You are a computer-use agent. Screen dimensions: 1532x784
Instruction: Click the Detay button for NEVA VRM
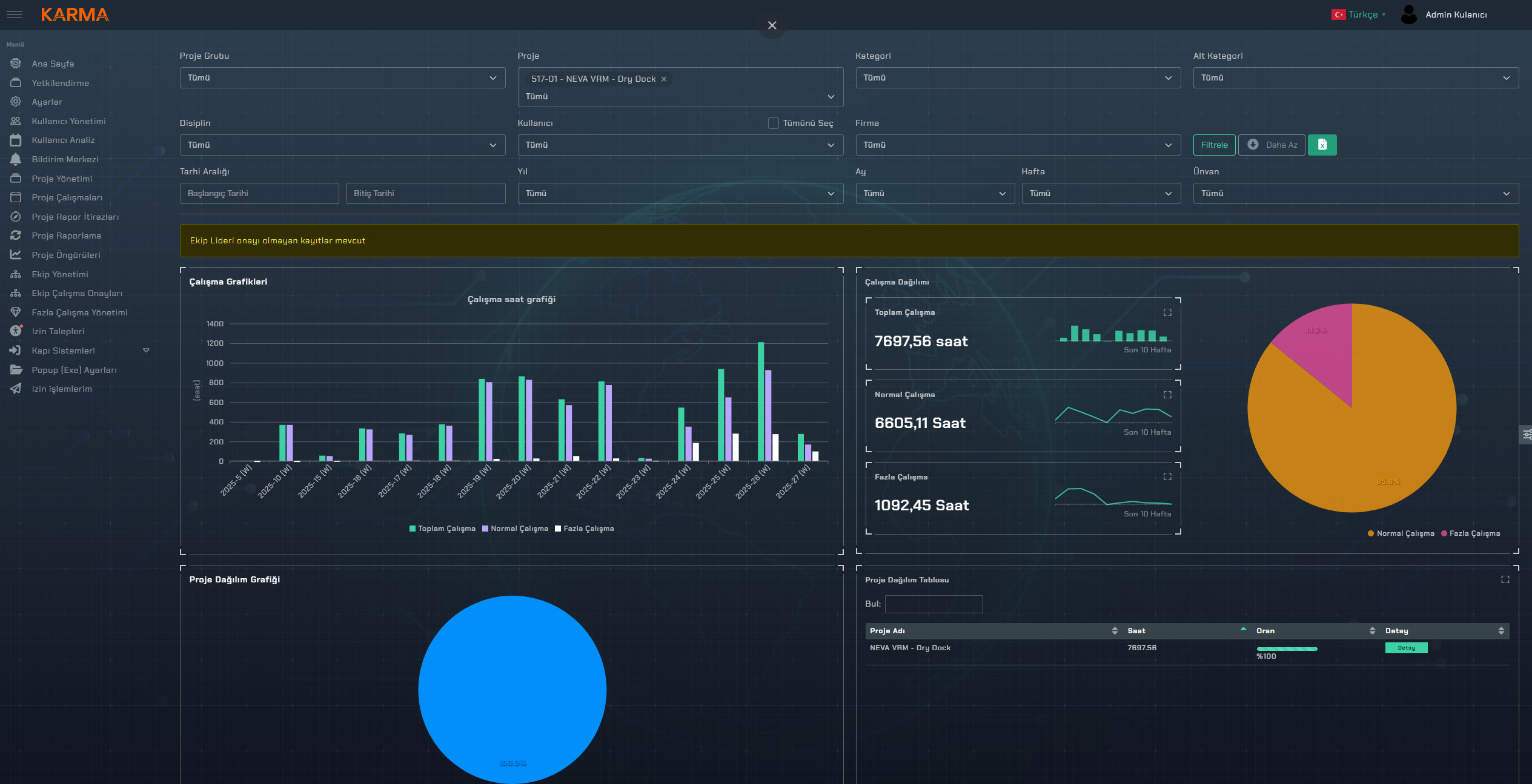pos(1406,648)
